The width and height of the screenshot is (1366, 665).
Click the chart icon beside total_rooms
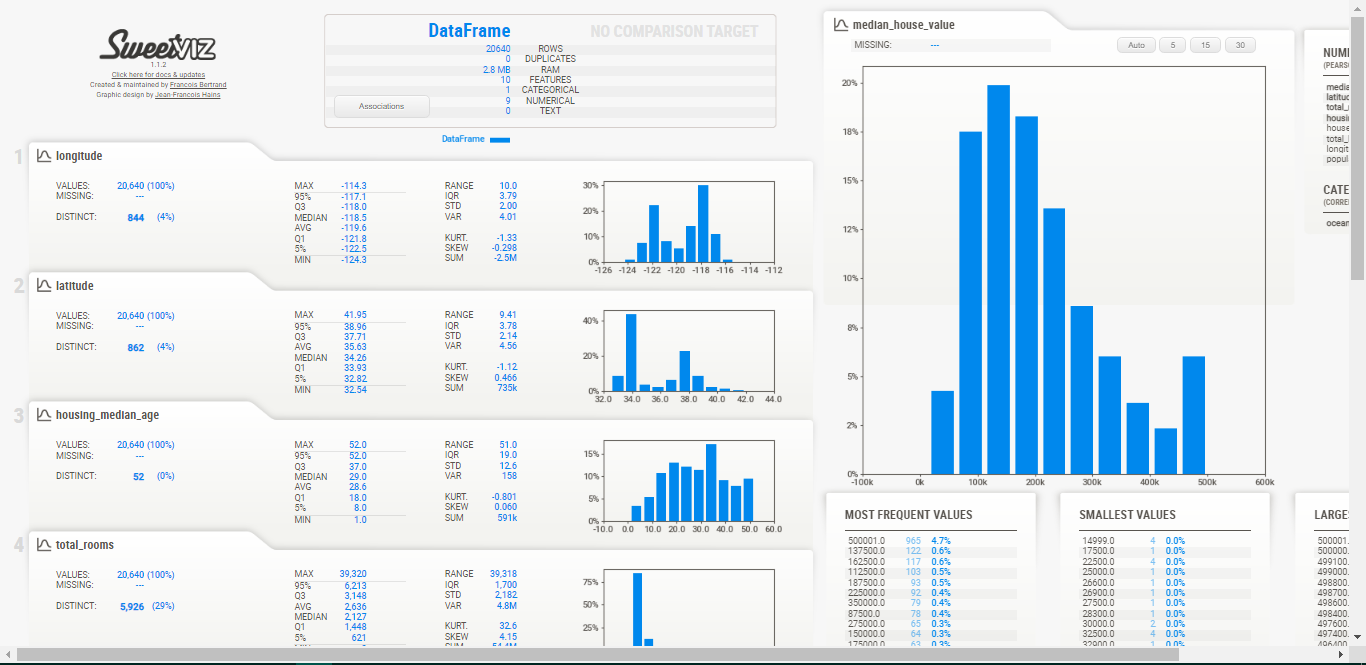44,545
